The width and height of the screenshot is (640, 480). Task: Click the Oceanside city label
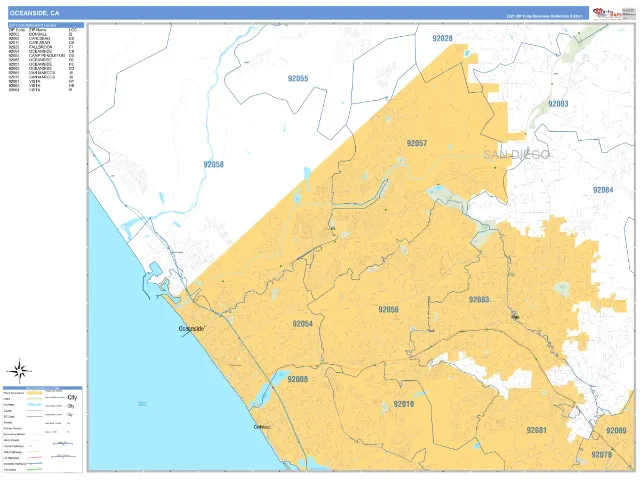tap(191, 329)
